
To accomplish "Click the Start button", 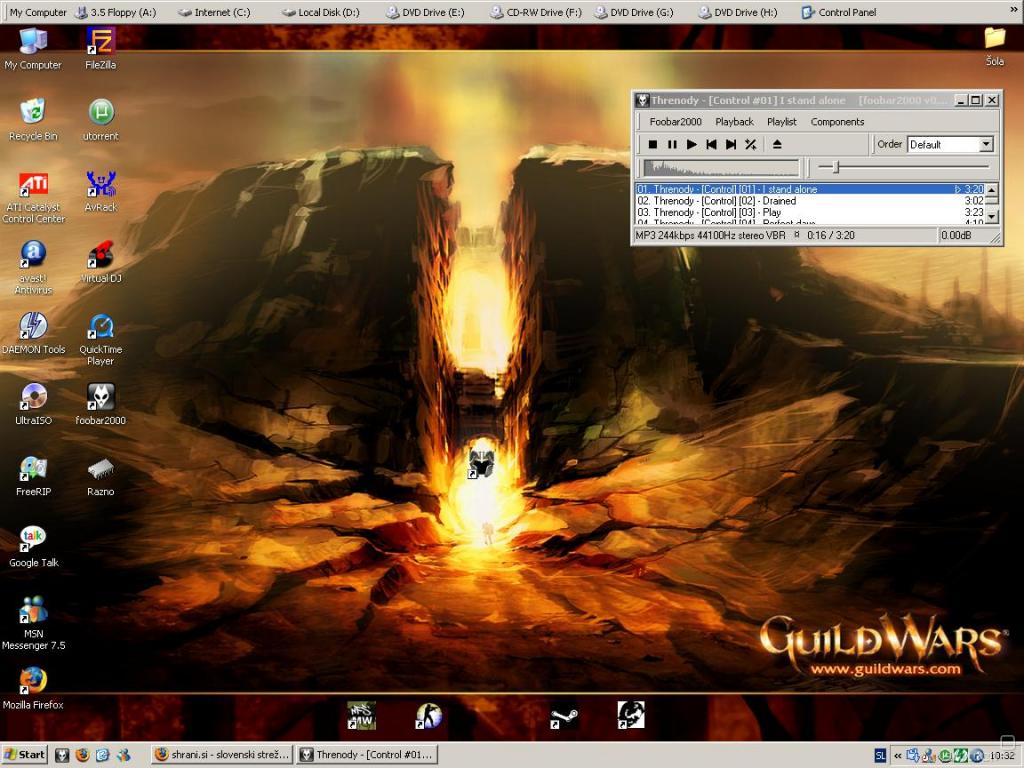I will [25, 755].
